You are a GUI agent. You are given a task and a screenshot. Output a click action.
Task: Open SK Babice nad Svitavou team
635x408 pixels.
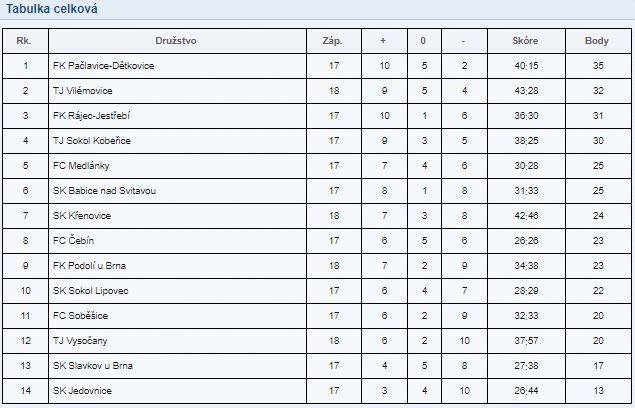104,191
